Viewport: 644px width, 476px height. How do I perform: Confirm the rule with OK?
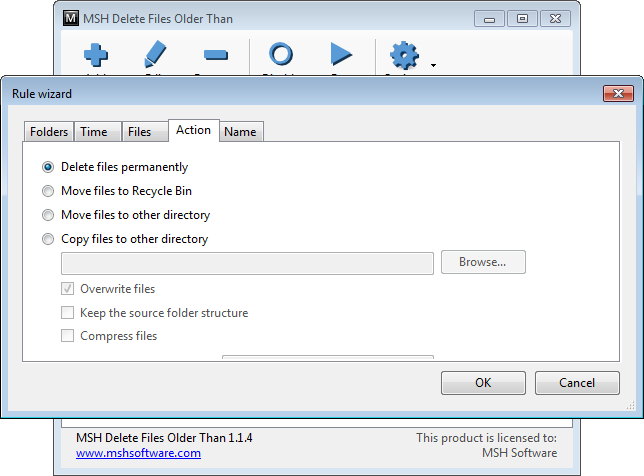point(483,383)
